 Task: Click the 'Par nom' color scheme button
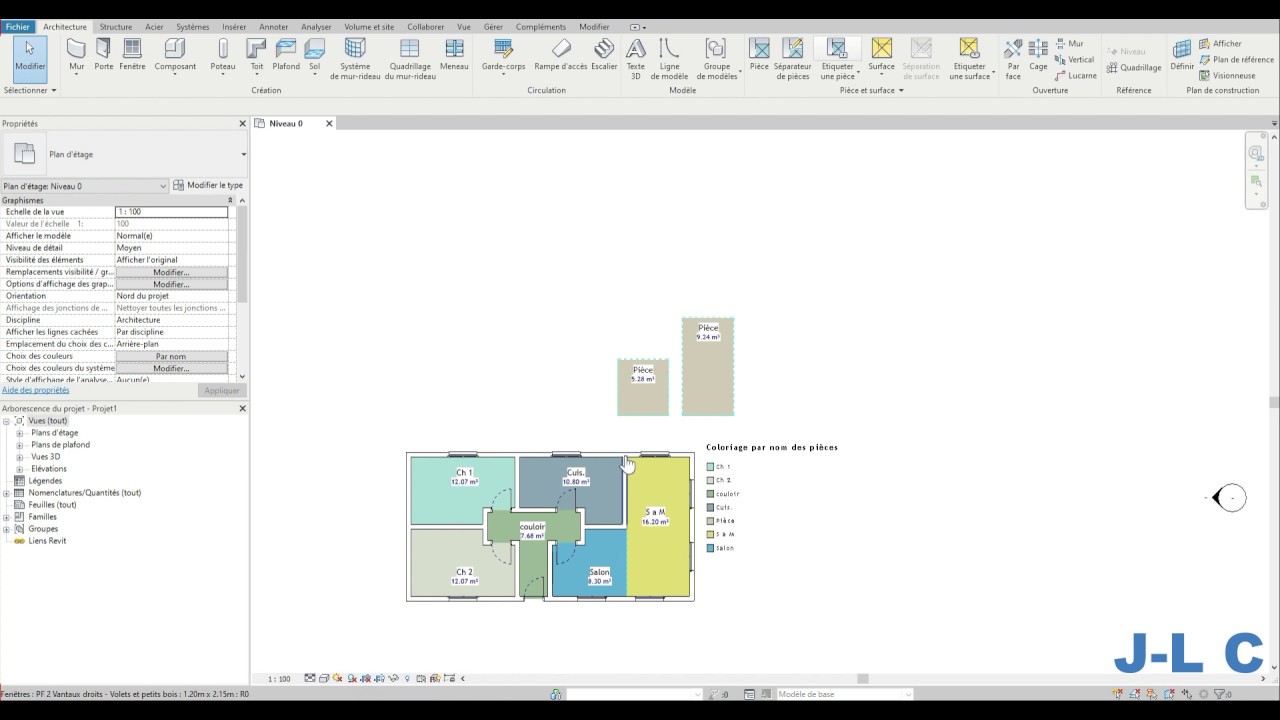[x=171, y=356]
